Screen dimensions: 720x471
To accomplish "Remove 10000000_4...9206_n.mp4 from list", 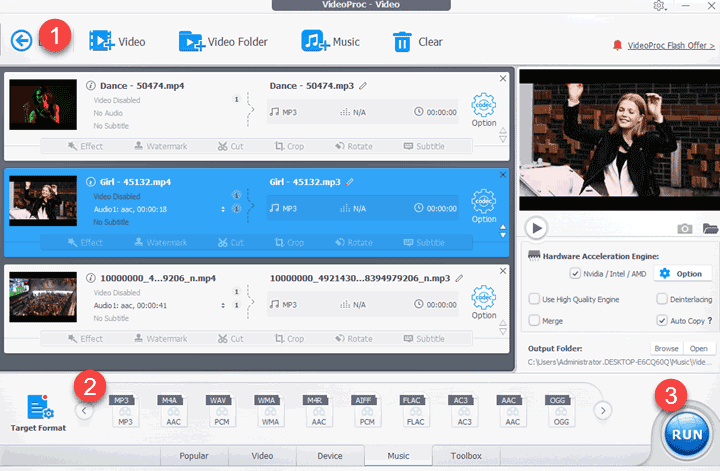I will pos(503,271).
